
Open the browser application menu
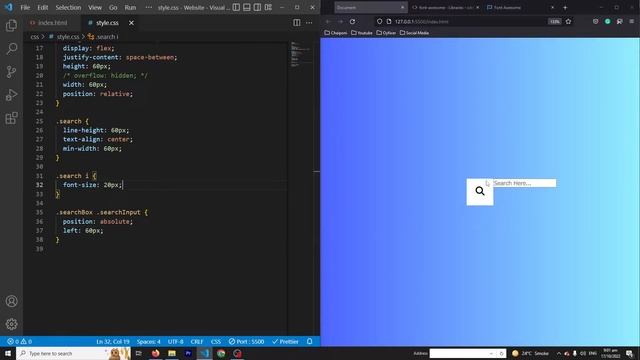click(631, 21)
